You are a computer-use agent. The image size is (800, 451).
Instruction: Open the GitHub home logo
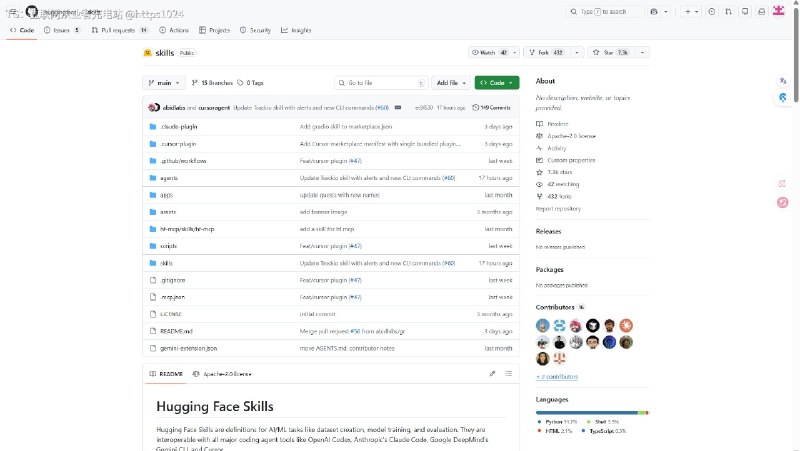tap(32, 11)
